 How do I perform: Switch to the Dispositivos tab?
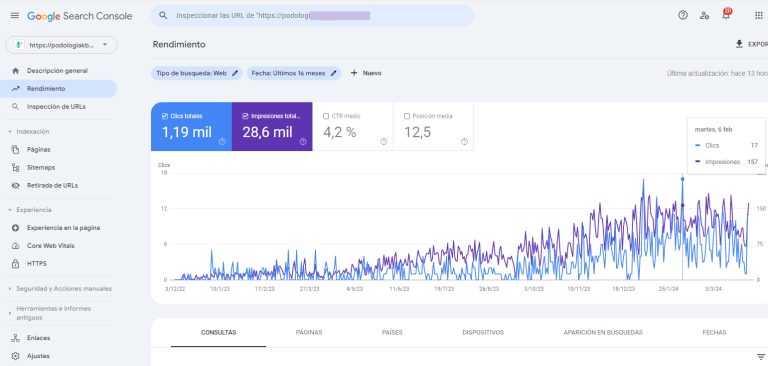483,332
